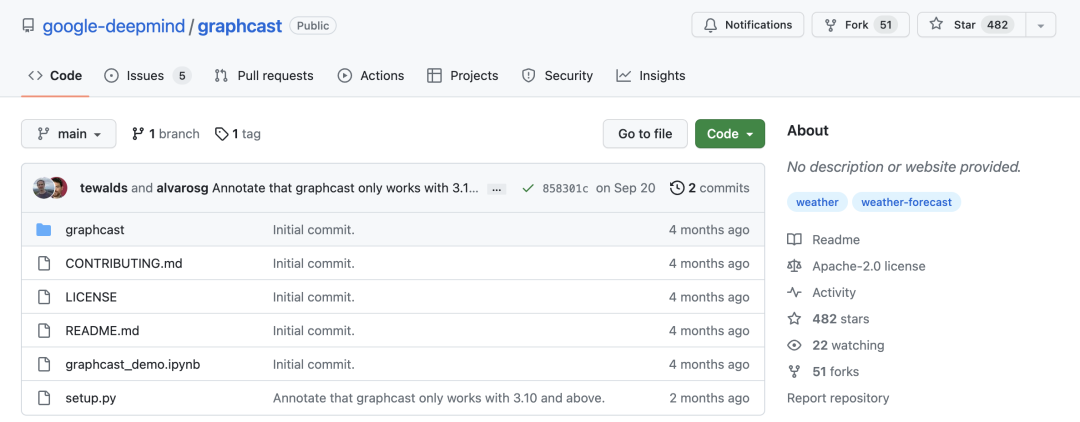Click file icon beside LICENSE
Viewport: 1080px width, 422px height.
tap(44, 297)
